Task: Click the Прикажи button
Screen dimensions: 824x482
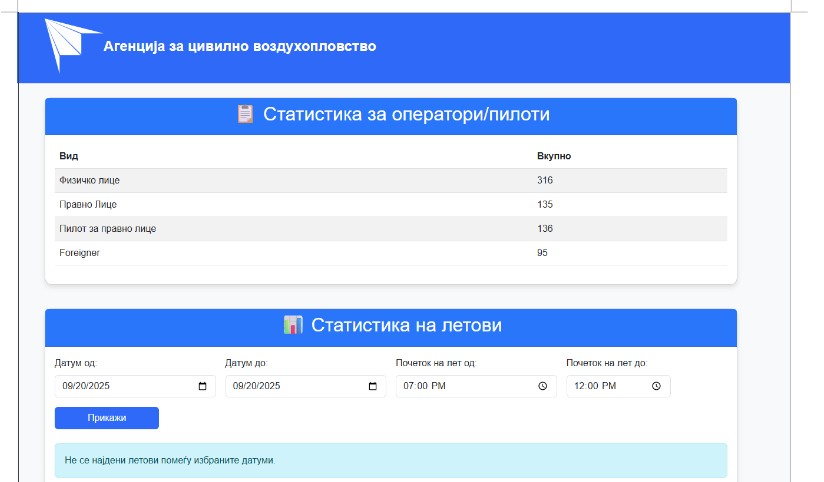Action: tap(107, 418)
